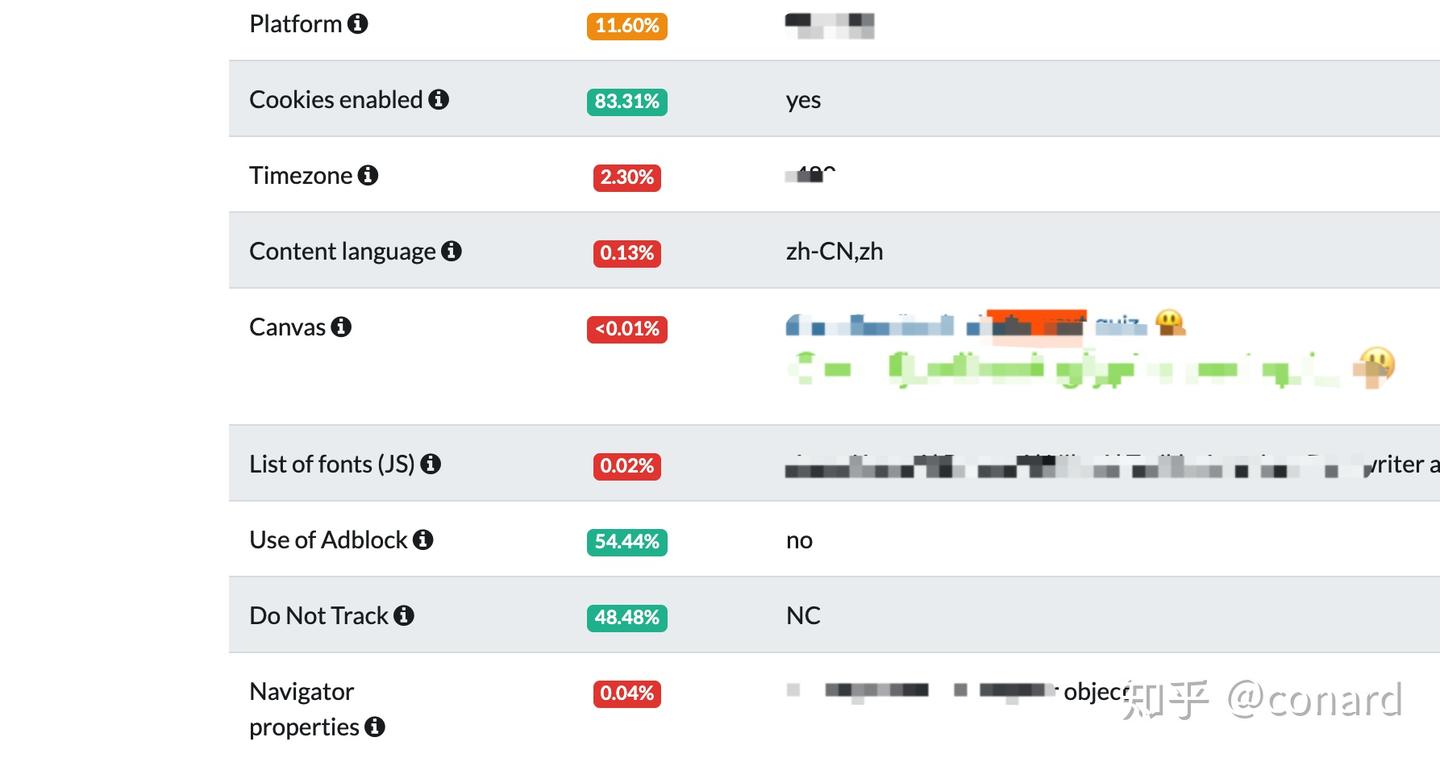Click the 0.02% fonts percentage badge

click(x=627, y=466)
